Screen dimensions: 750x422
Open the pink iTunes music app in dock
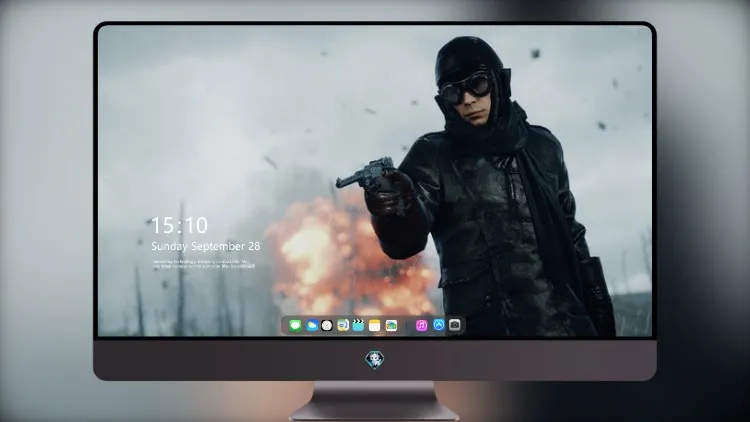click(421, 326)
